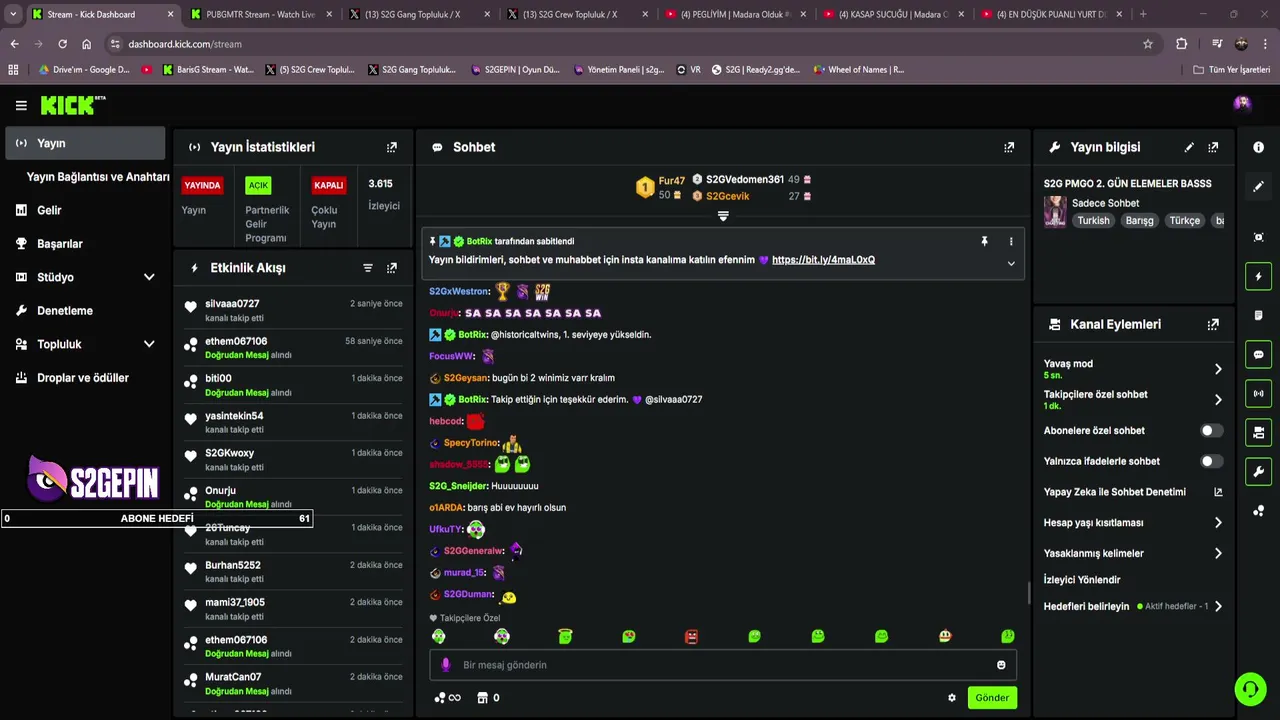Pop out the Etkinlik Akışı panel
1280x720 pixels.
(392, 268)
